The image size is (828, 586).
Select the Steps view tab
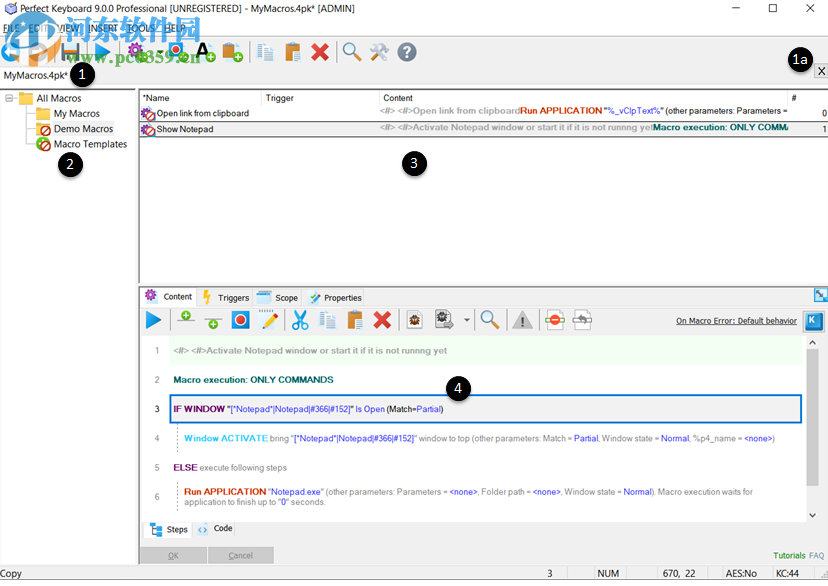click(169, 530)
